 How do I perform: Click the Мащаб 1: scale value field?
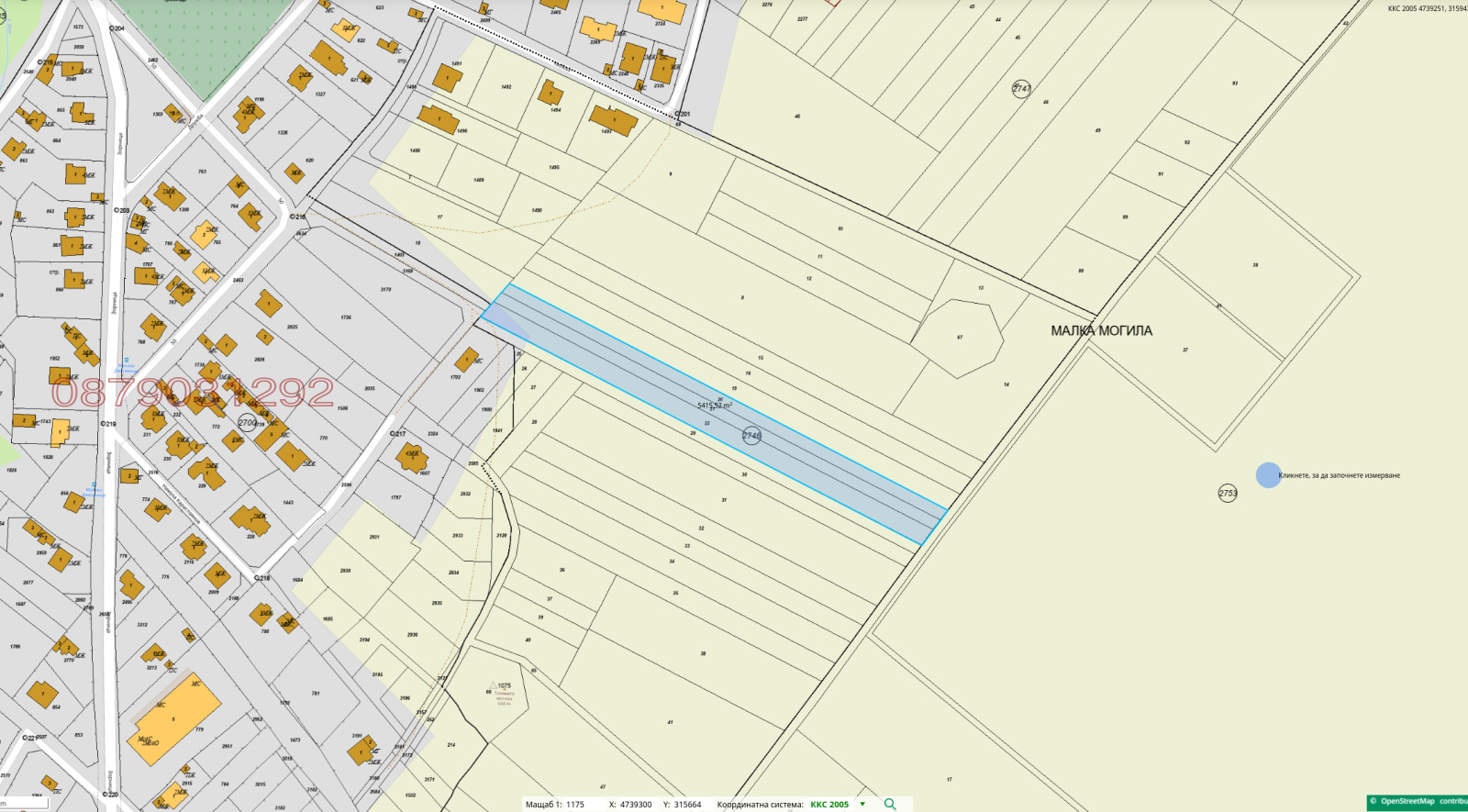(x=575, y=805)
